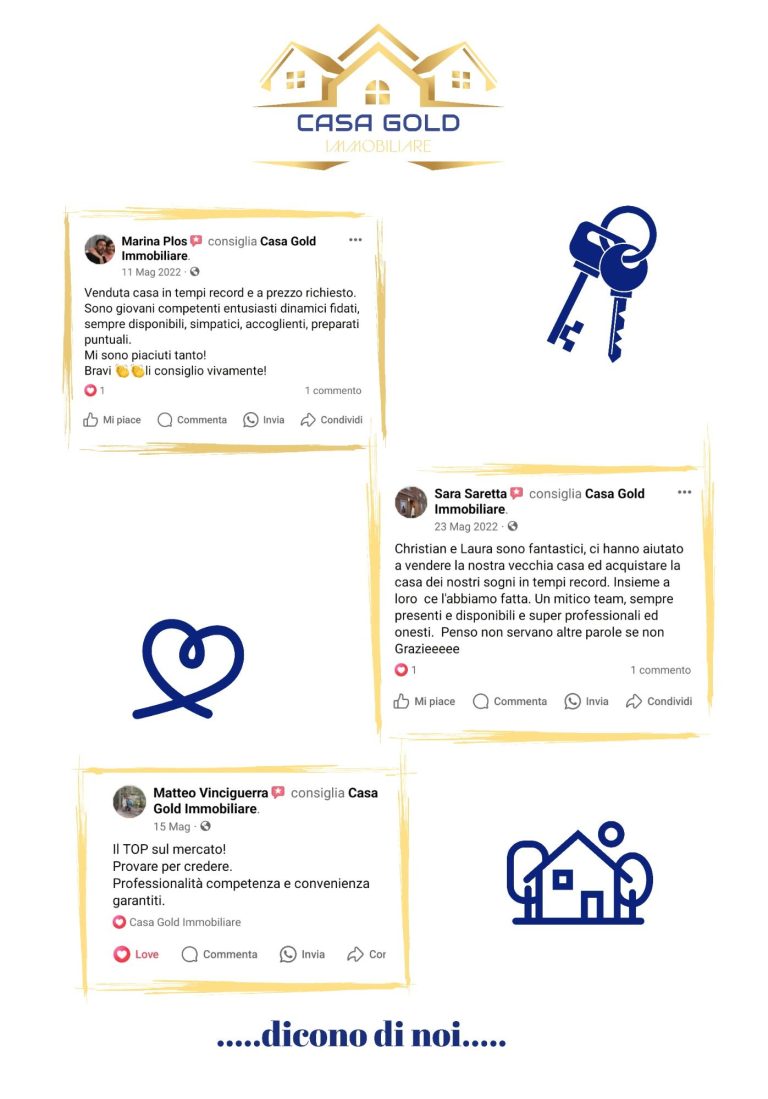Open Marina Plos profile name link

click(154, 241)
